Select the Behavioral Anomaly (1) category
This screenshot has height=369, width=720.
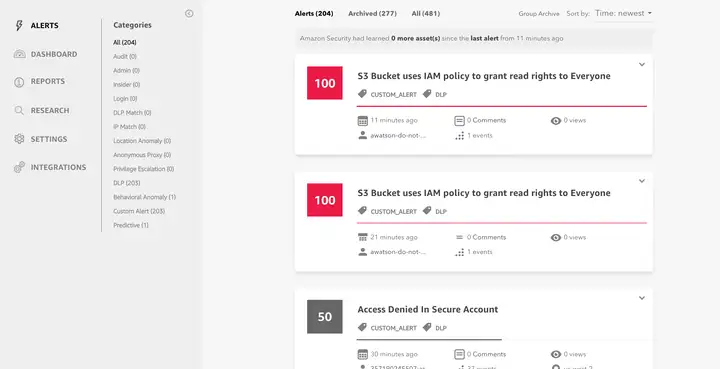(x=145, y=197)
